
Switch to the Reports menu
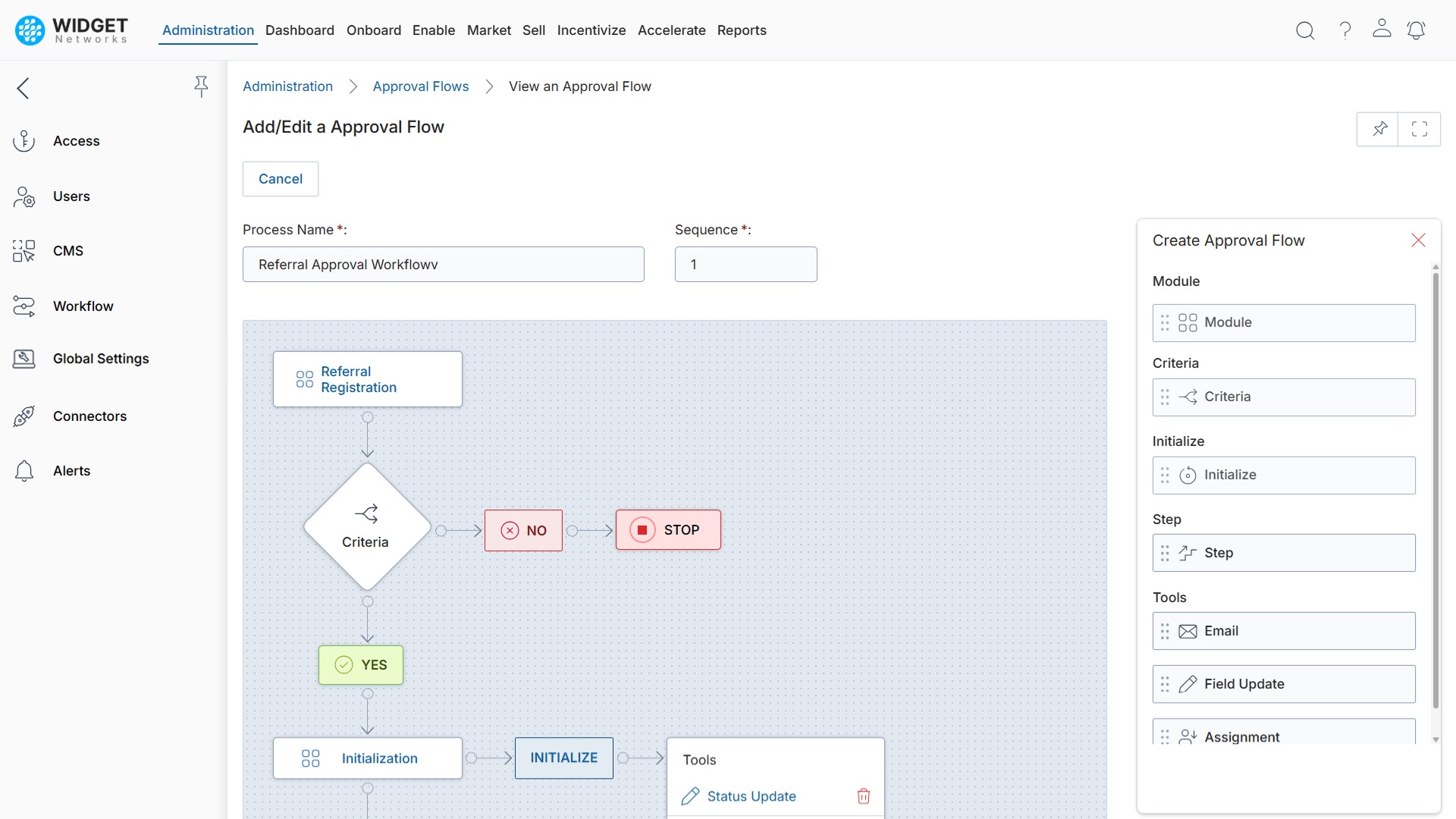(x=742, y=30)
